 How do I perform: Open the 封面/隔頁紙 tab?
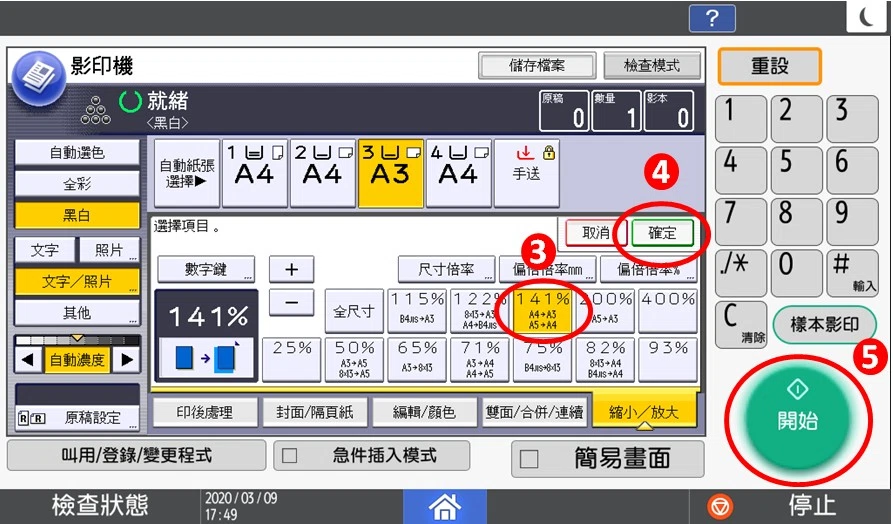pos(314,412)
